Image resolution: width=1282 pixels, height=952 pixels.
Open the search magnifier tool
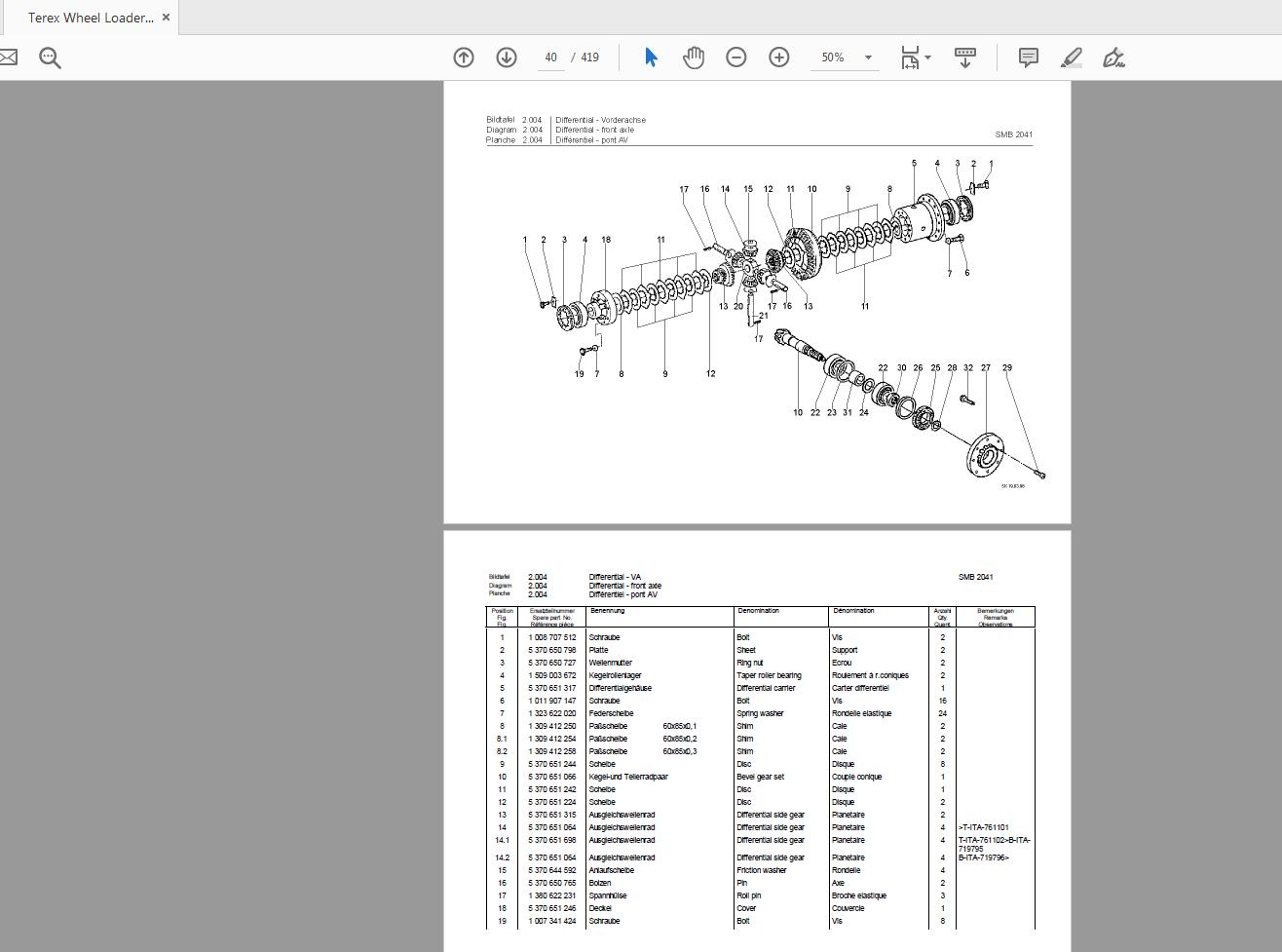(50, 57)
